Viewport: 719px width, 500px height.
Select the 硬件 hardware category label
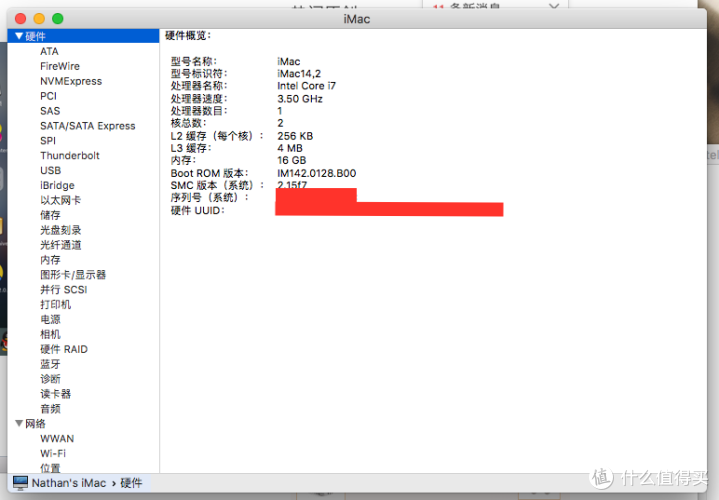pyautogui.click(x=35, y=36)
